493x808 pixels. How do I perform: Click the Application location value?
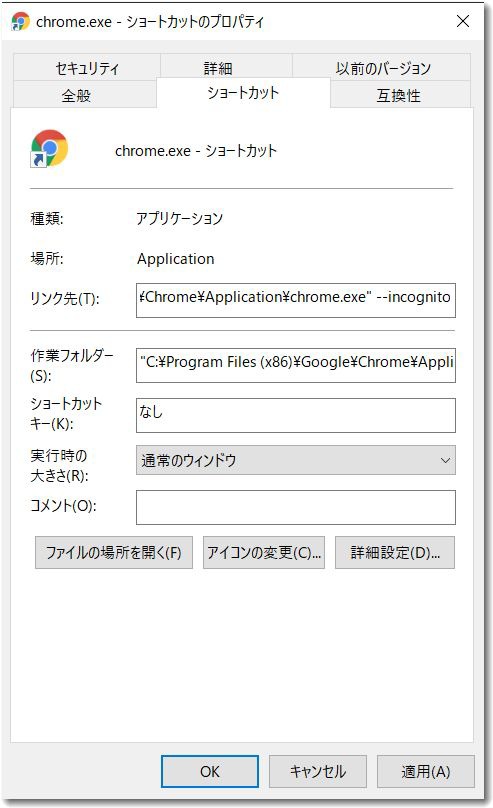(x=176, y=259)
